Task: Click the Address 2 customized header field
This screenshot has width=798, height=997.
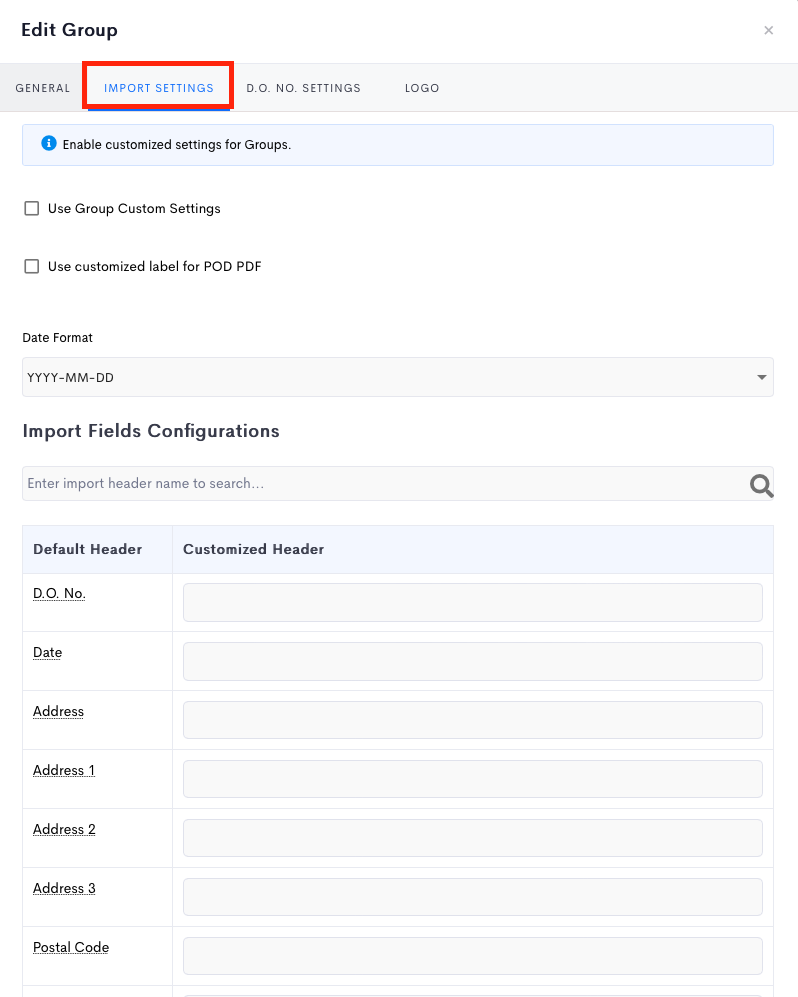Action: [472, 838]
